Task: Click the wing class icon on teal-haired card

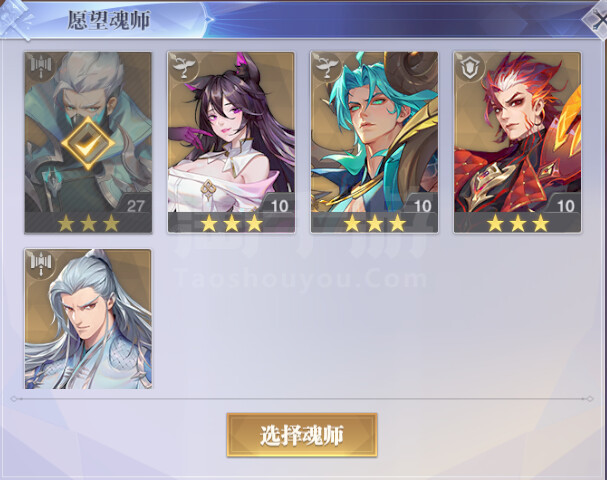Action: 327,67
